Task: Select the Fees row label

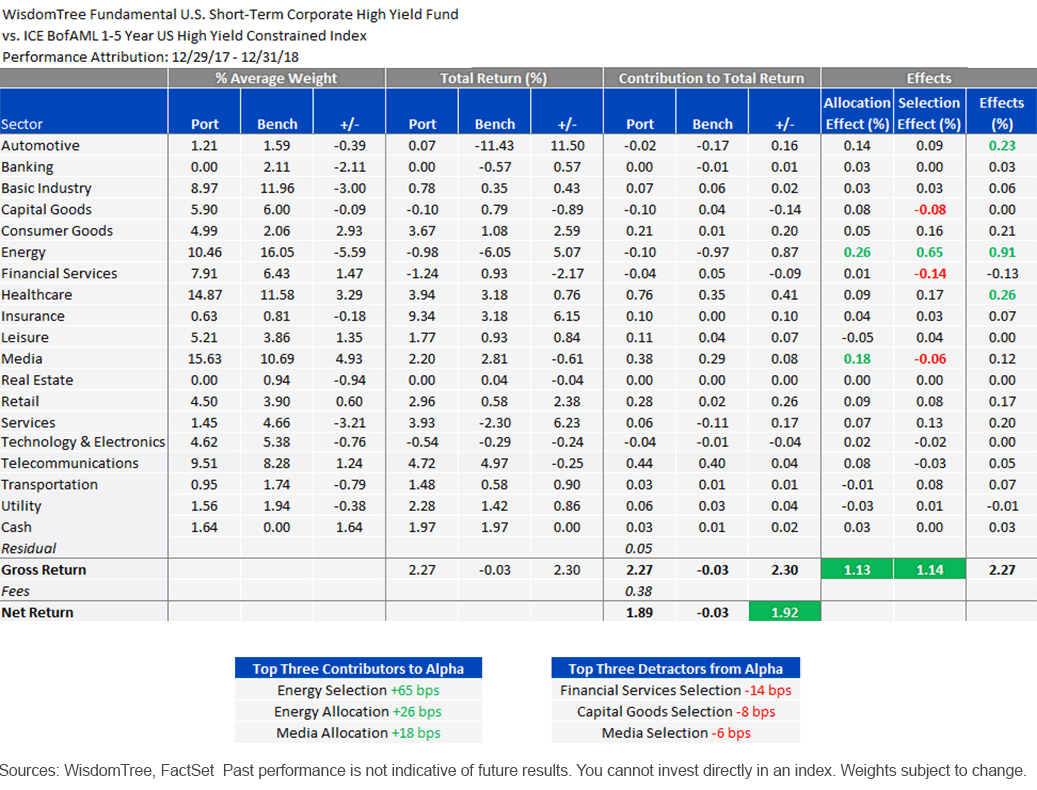Action: coord(15,591)
